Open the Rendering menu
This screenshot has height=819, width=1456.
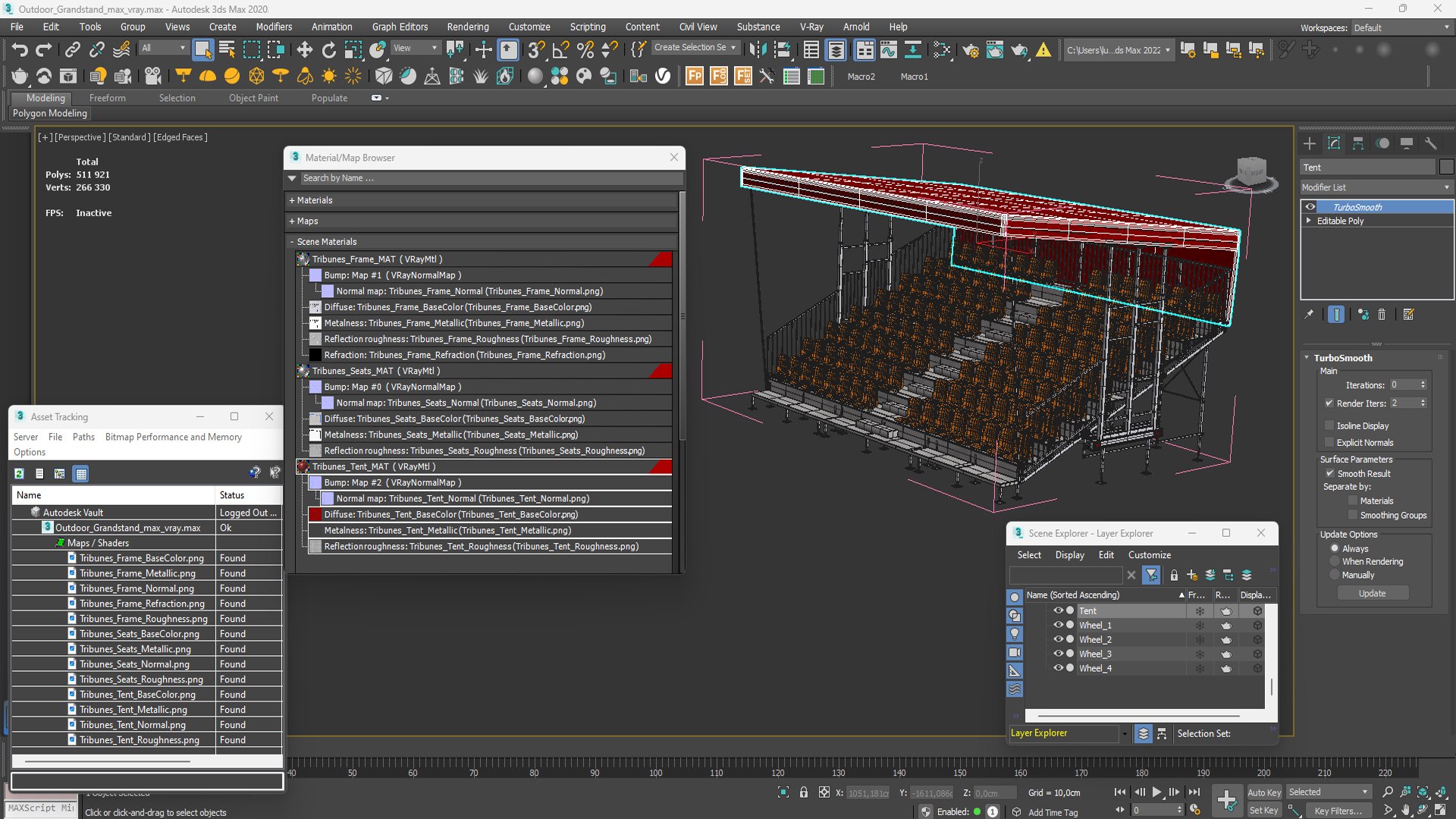468,27
